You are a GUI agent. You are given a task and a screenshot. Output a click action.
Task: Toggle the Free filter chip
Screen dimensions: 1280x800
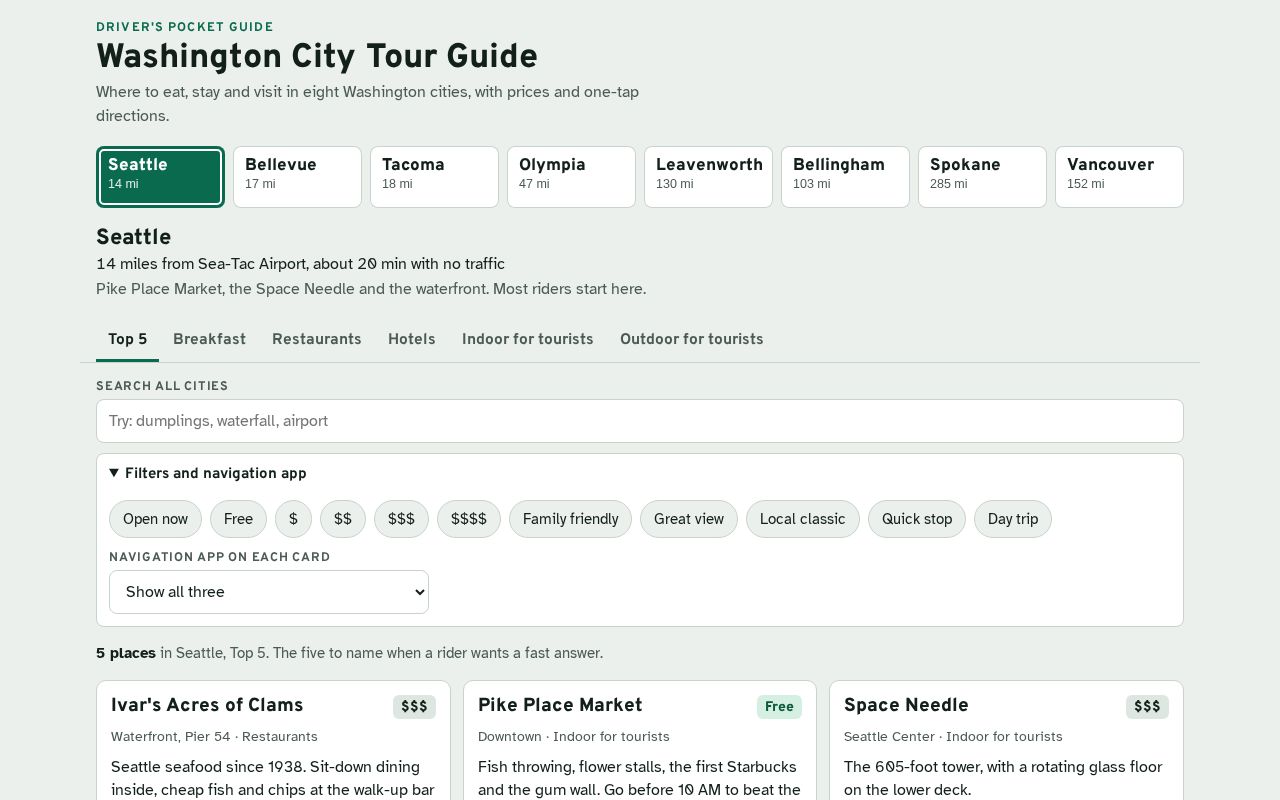pos(238,519)
